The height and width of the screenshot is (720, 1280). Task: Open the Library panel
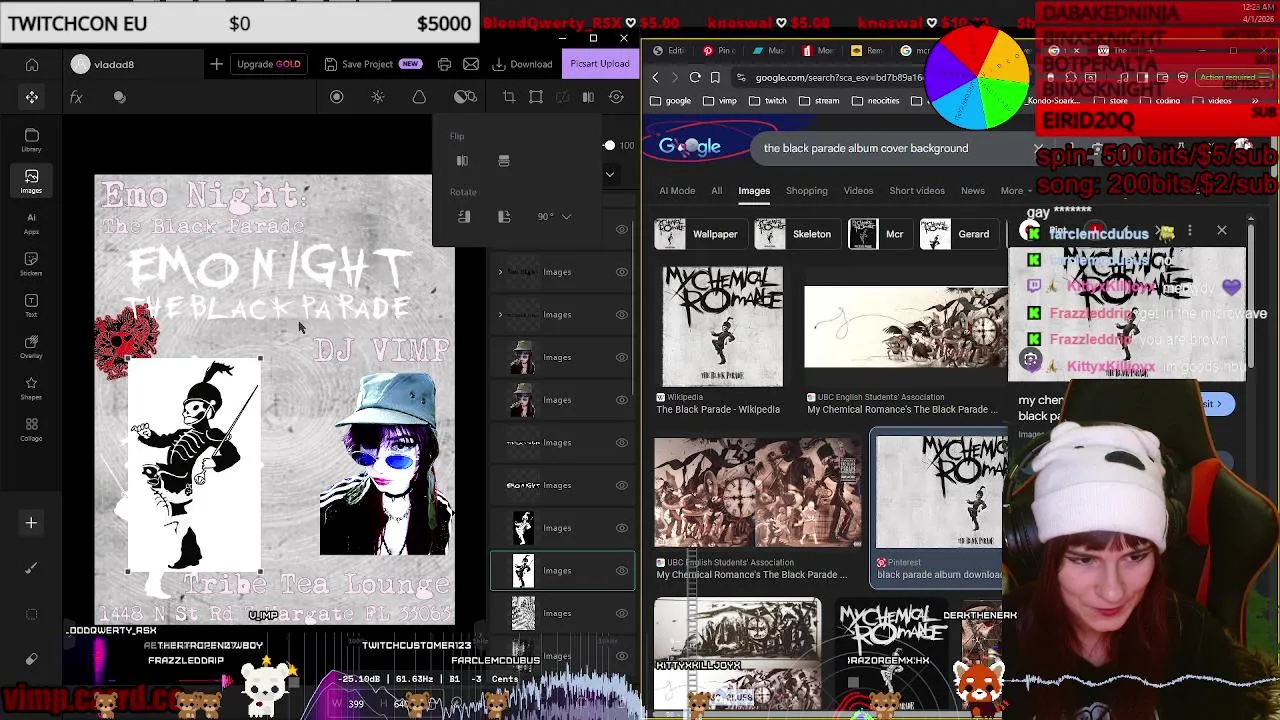tap(32, 140)
